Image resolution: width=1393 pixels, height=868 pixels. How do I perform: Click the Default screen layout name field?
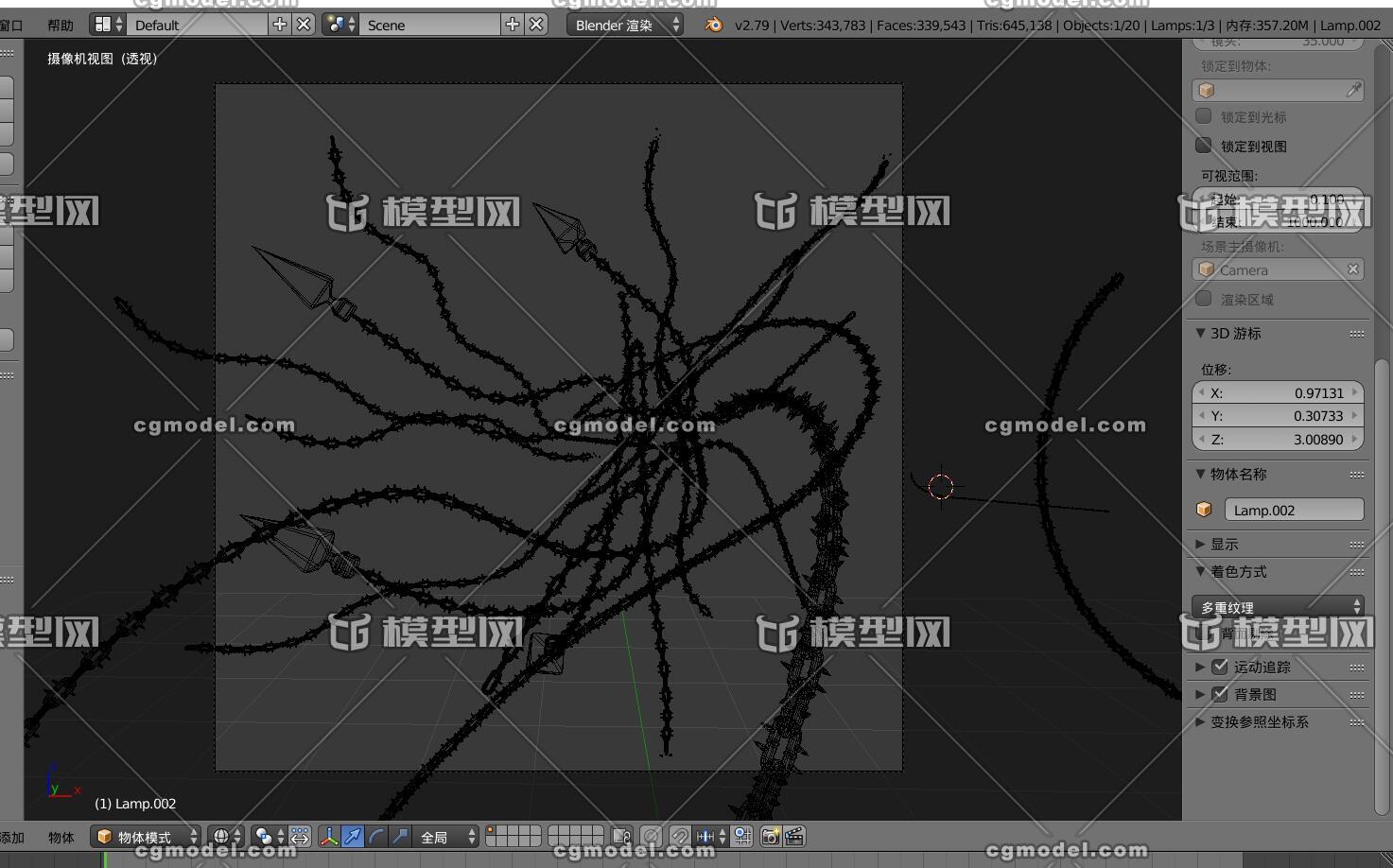(198, 25)
